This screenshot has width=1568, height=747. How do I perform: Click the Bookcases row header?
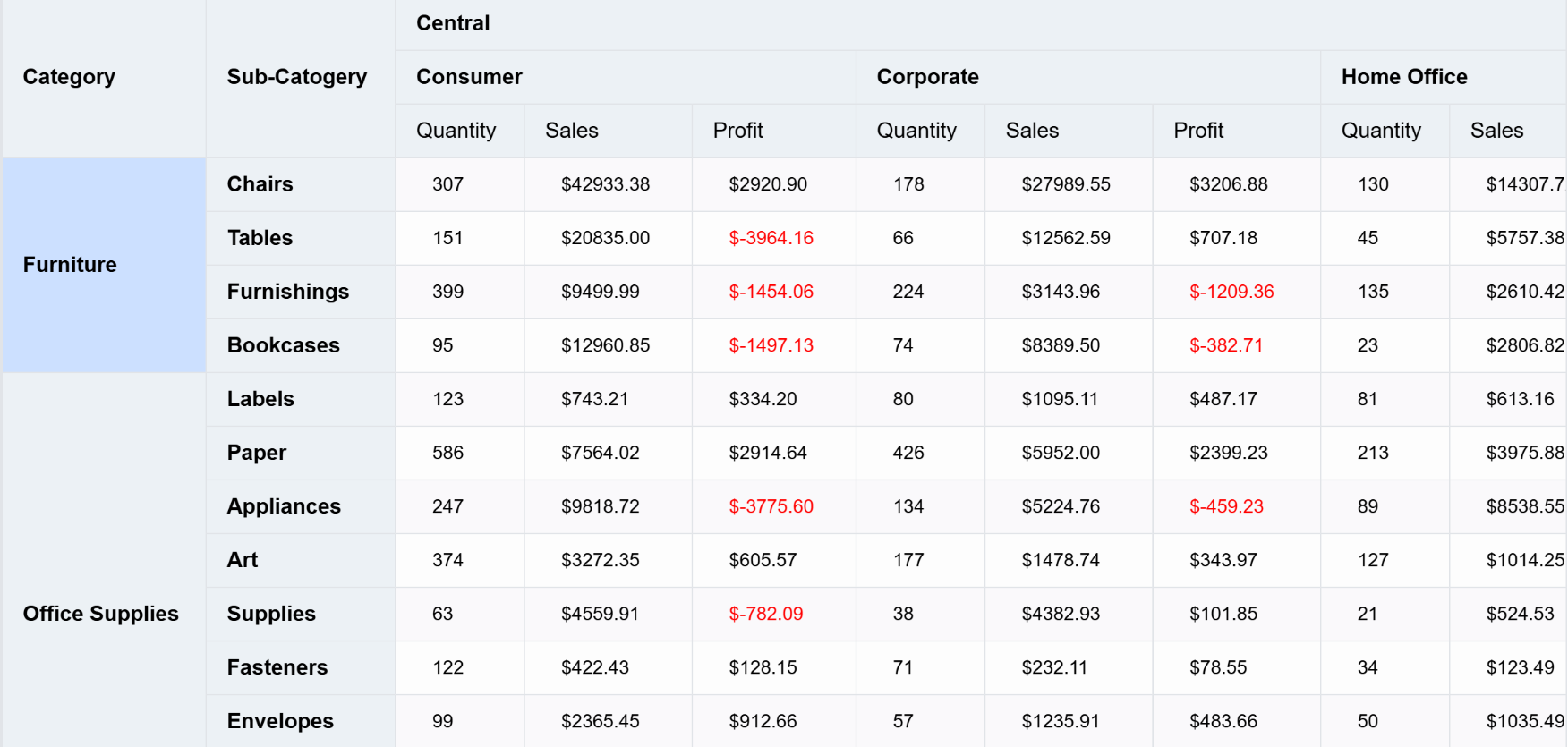pos(283,345)
